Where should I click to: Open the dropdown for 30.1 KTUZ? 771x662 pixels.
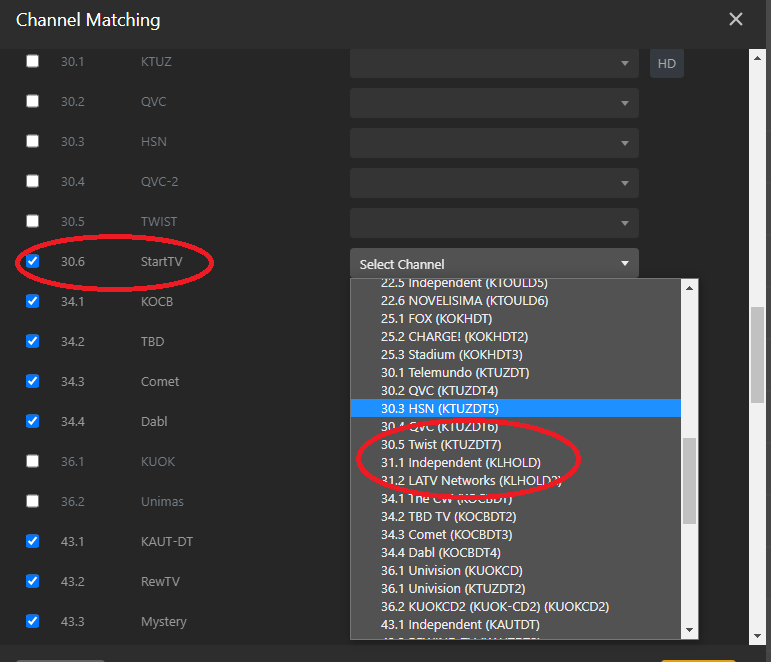[x=494, y=63]
